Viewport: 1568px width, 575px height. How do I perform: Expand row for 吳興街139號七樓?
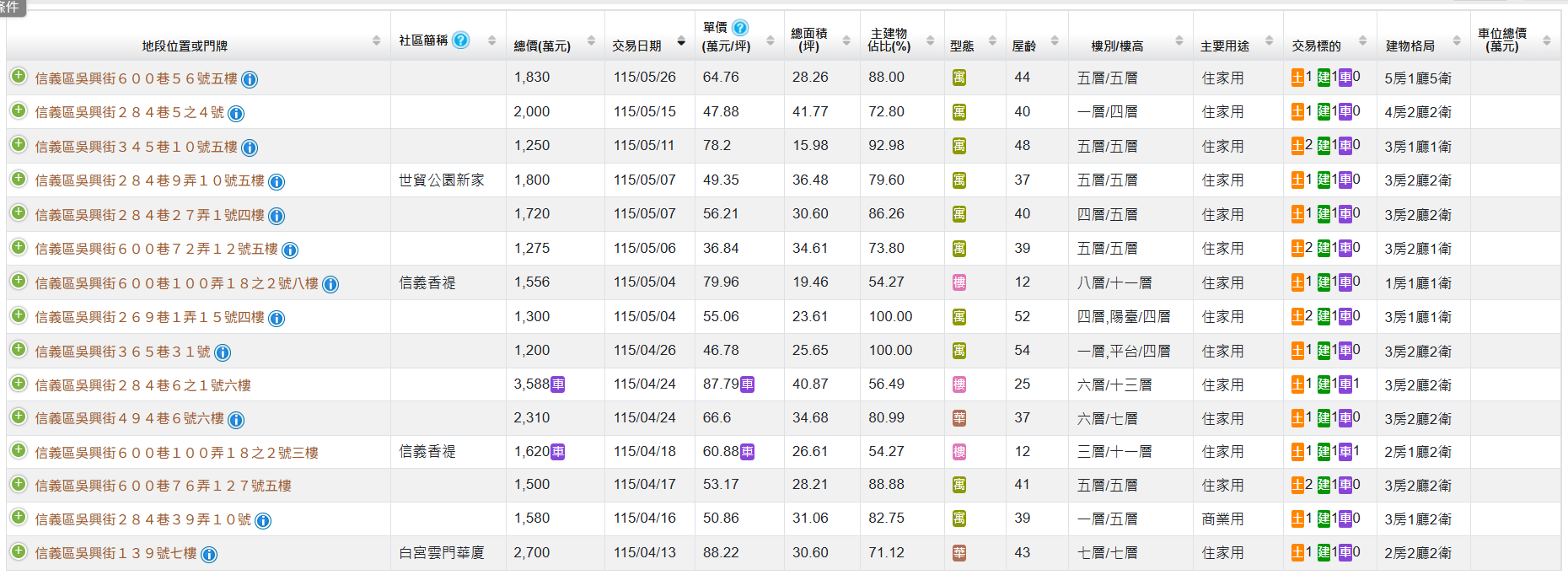pyautogui.click(x=19, y=551)
